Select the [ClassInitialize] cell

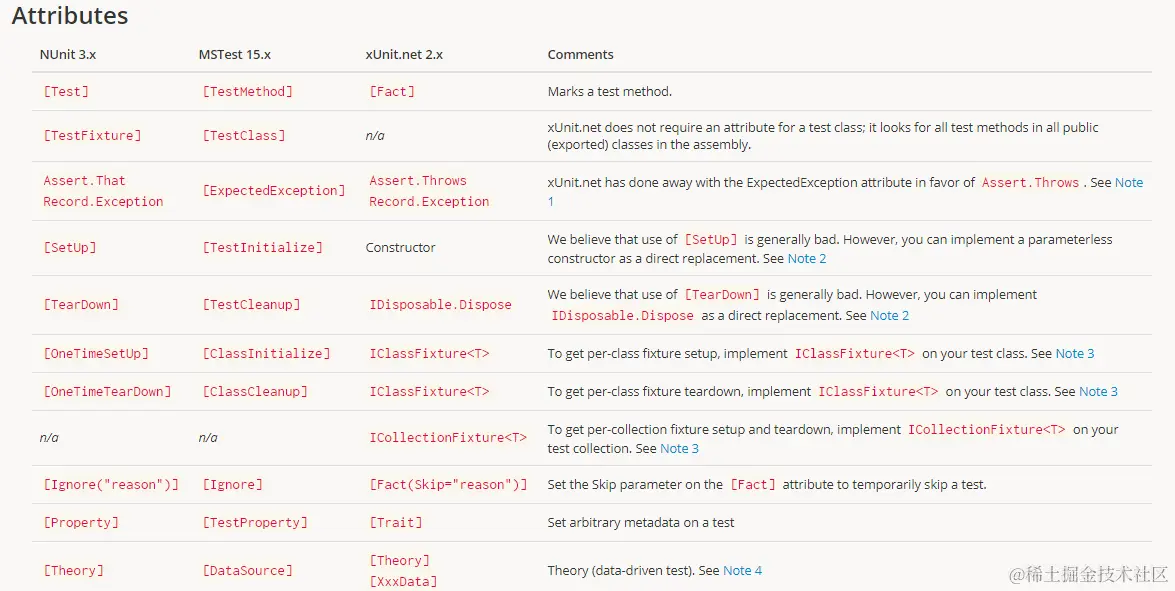(x=266, y=354)
